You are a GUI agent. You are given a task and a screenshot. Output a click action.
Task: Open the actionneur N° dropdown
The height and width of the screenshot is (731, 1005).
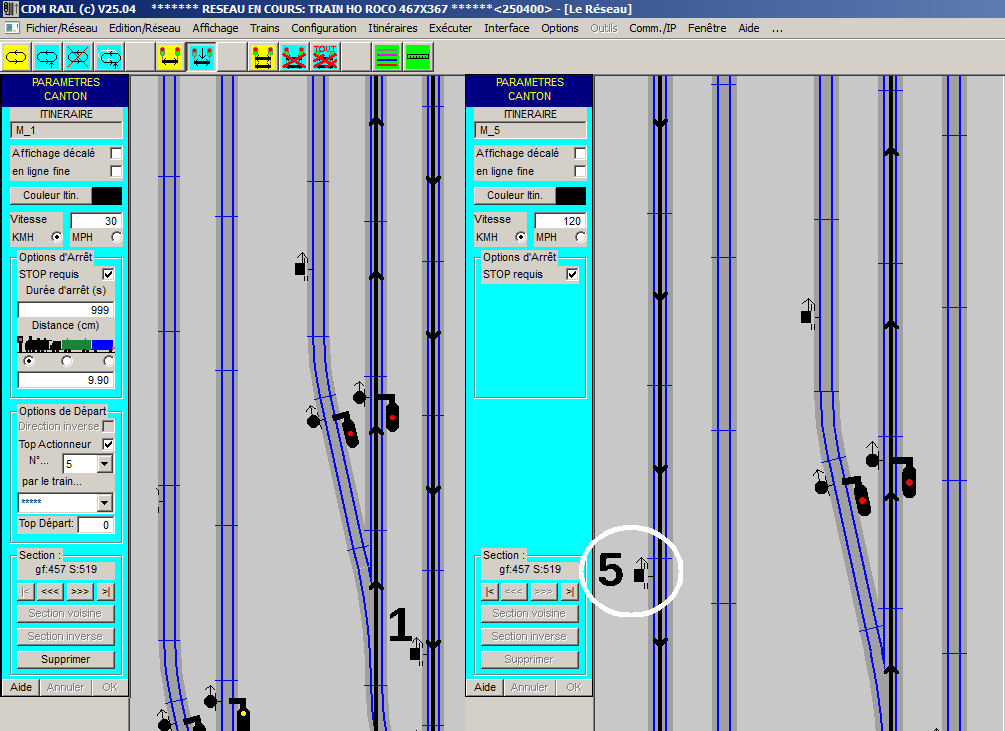click(105, 464)
